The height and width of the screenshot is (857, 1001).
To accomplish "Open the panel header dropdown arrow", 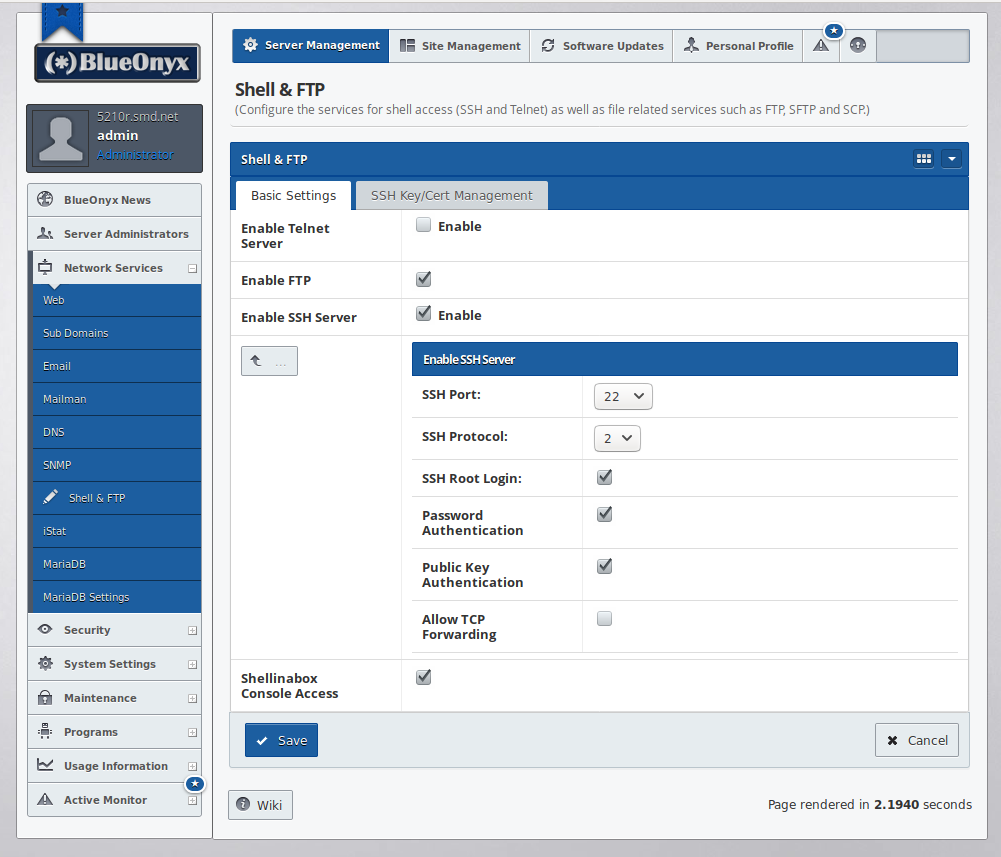I will [951, 159].
